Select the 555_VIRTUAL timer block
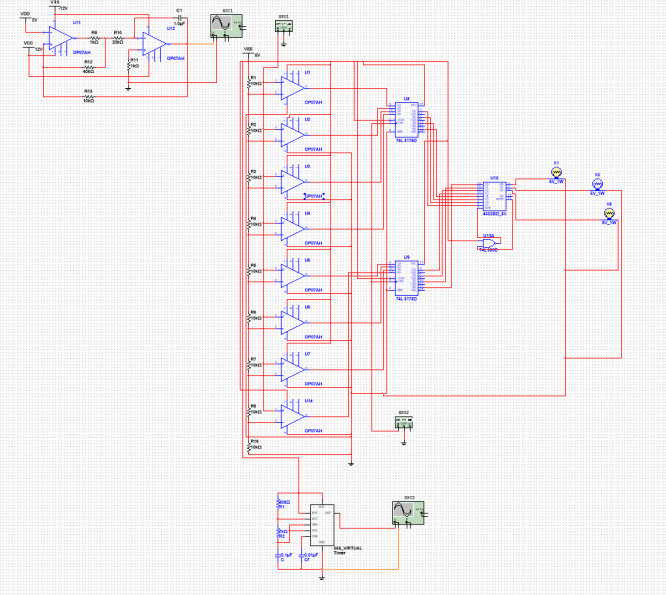The image size is (666, 595). [322, 525]
